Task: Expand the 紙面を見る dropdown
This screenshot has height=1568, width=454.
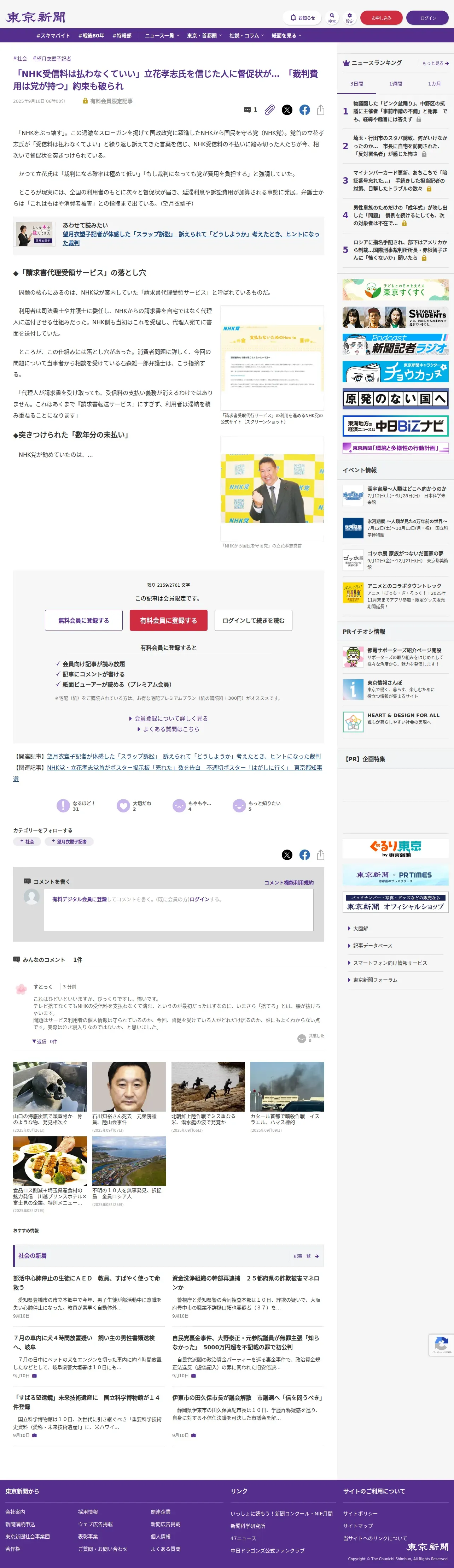Action: pyautogui.click(x=286, y=36)
